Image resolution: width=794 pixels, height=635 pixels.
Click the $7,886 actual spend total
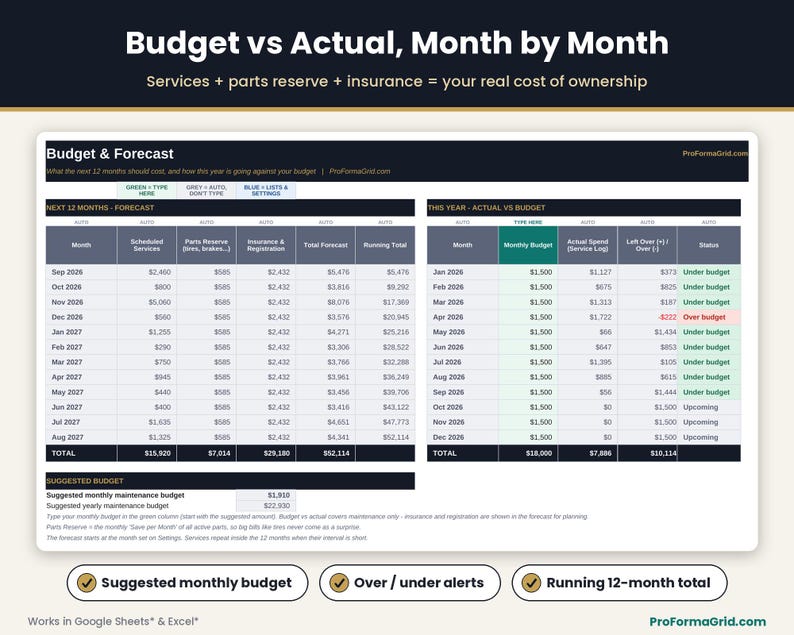click(x=587, y=453)
